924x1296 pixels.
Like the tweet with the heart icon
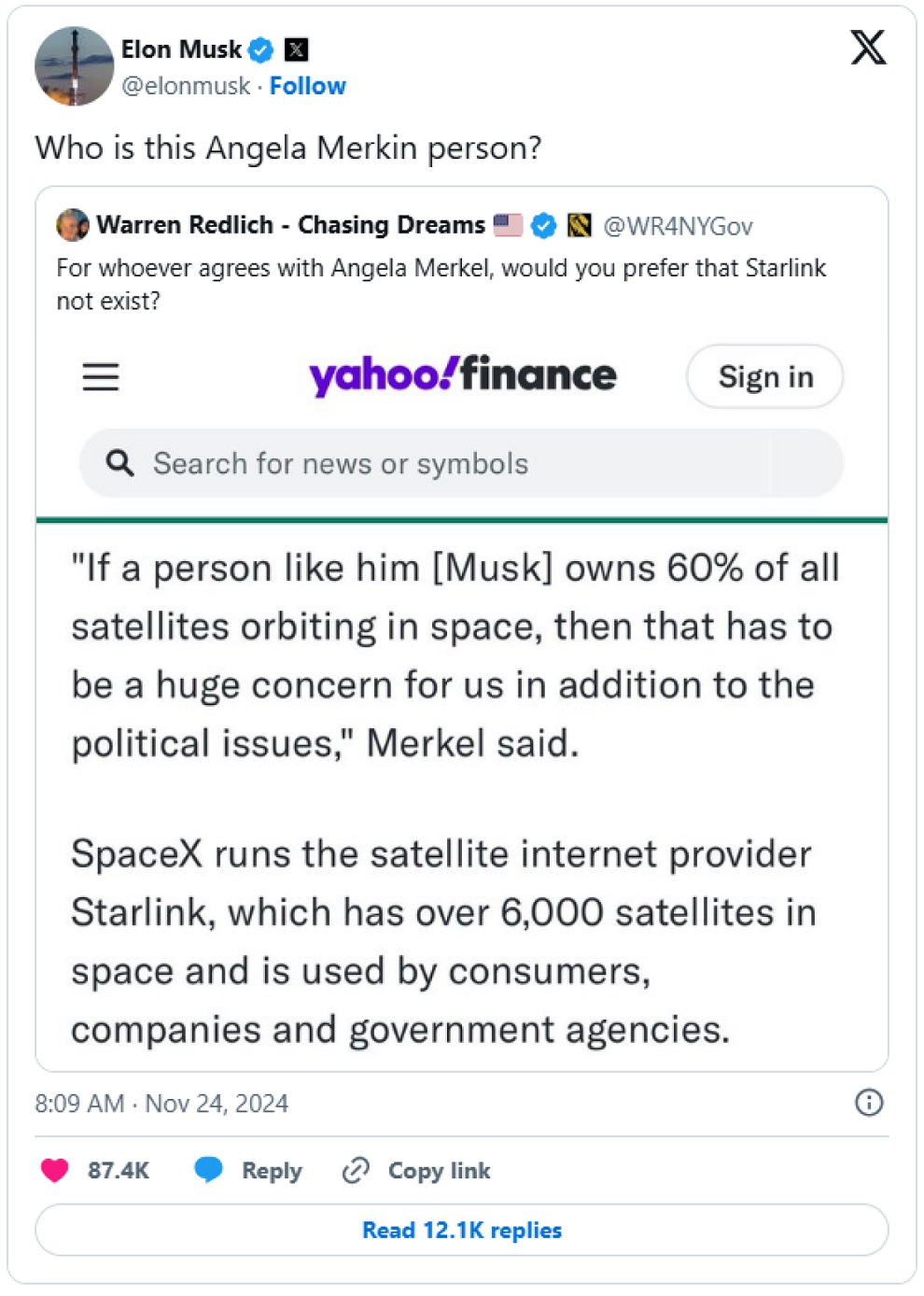[x=55, y=1170]
